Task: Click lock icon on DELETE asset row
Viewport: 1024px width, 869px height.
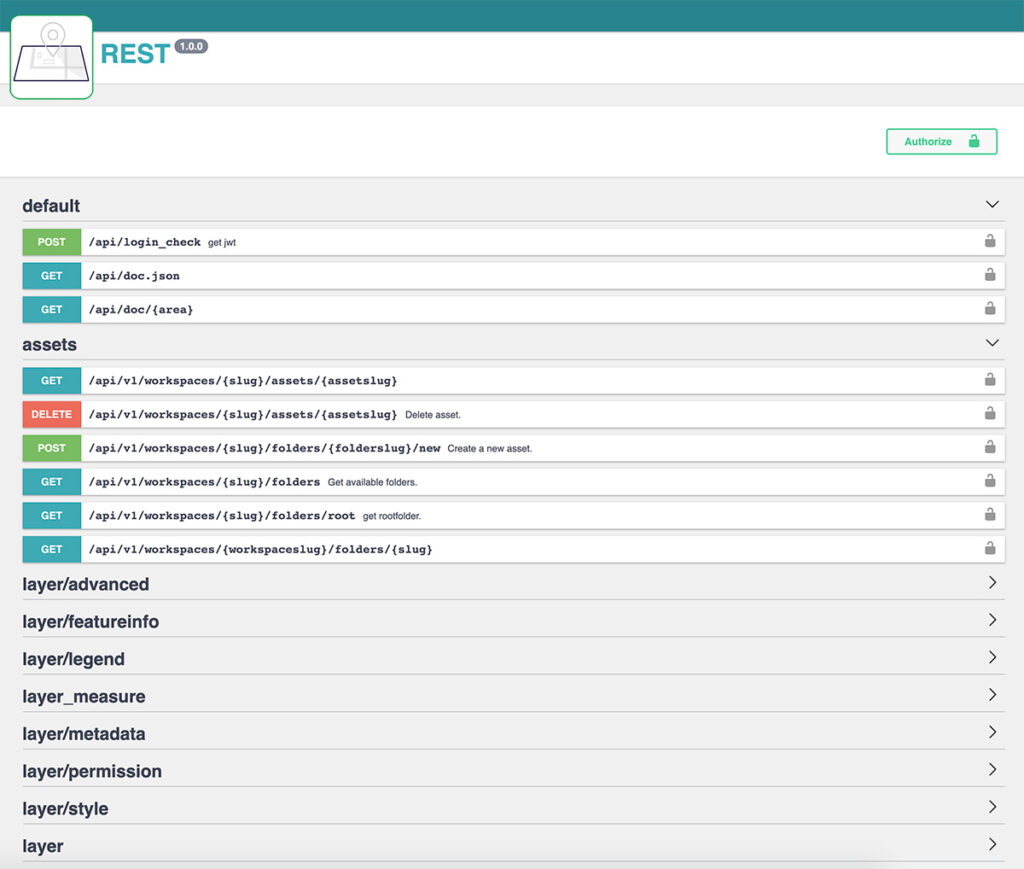Action: click(x=989, y=414)
